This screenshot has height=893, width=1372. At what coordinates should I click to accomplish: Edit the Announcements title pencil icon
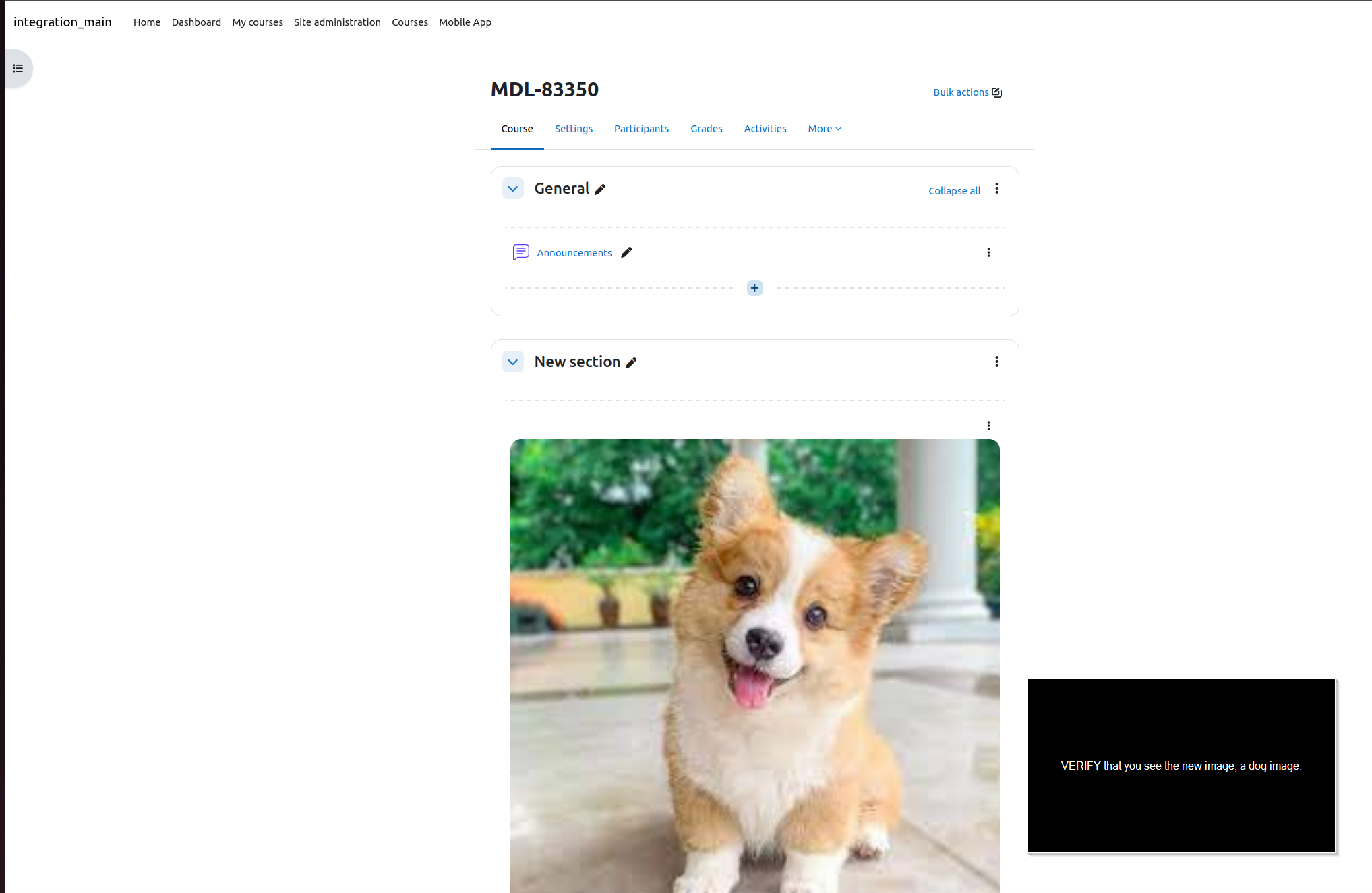(x=626, y=252)
